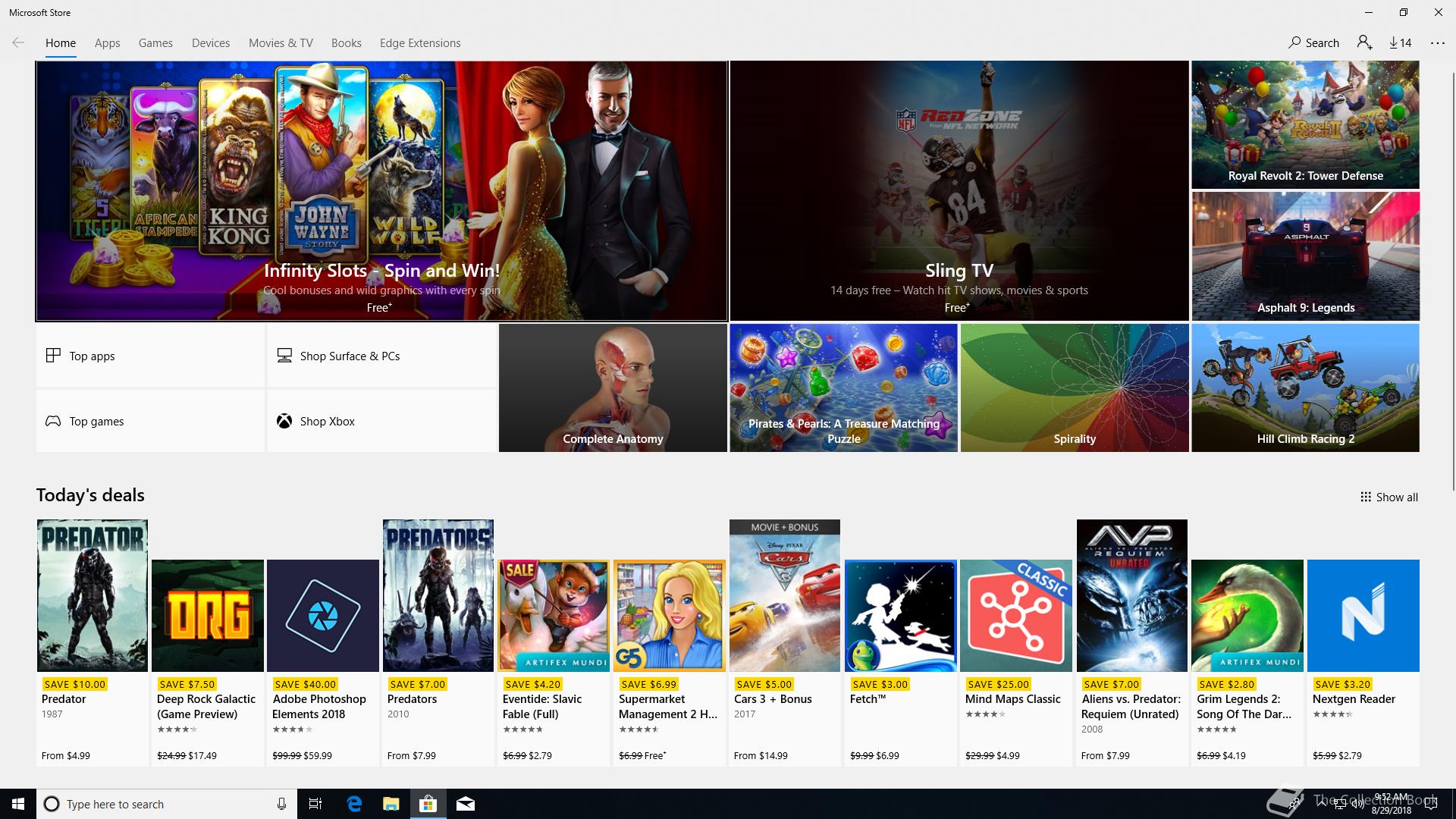Open the Search magnifier icon
This screenshot has width=1456, height=819.
click(1294, 42)
